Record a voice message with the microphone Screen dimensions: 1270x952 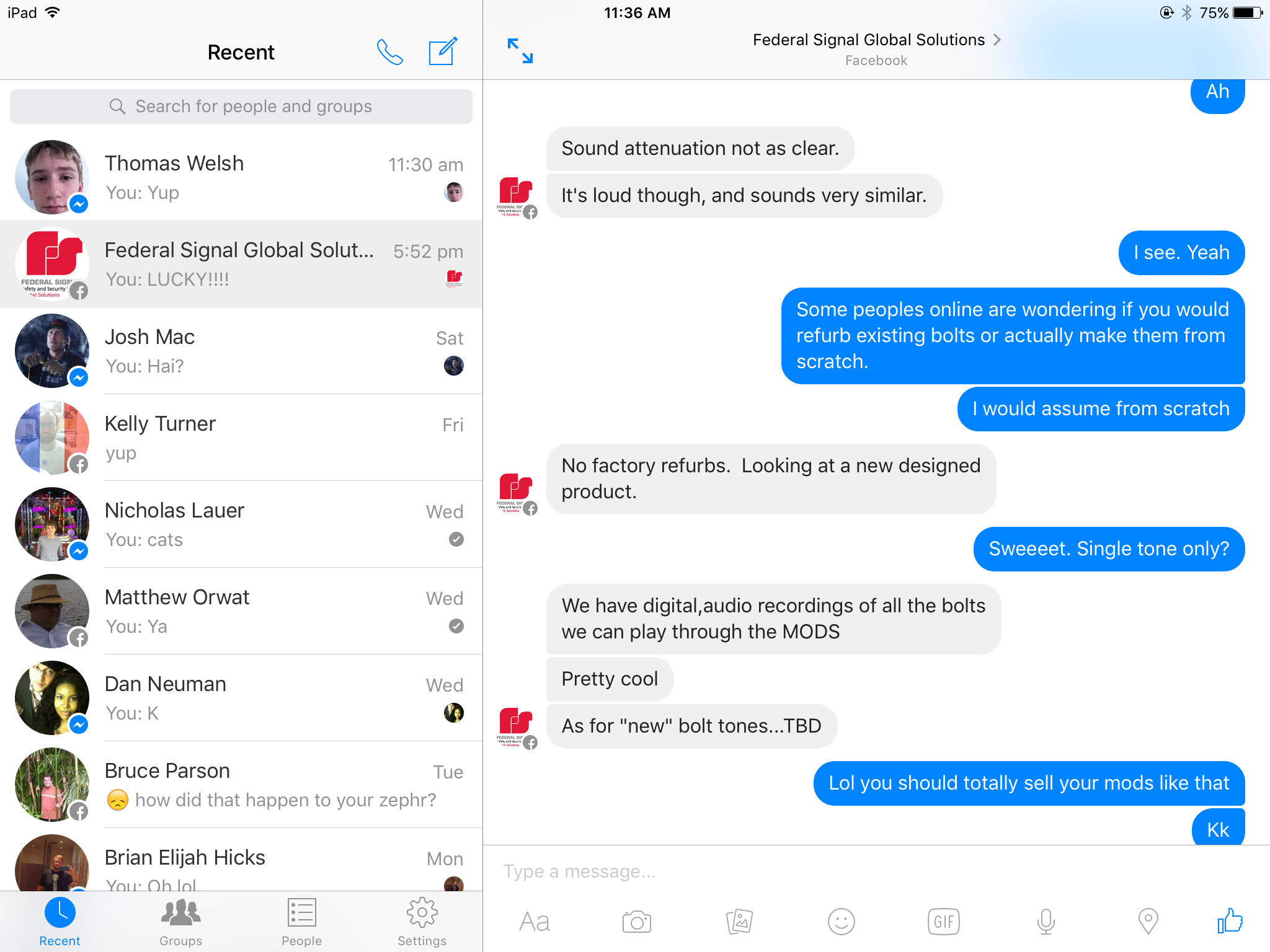[x=1046, y=922]
